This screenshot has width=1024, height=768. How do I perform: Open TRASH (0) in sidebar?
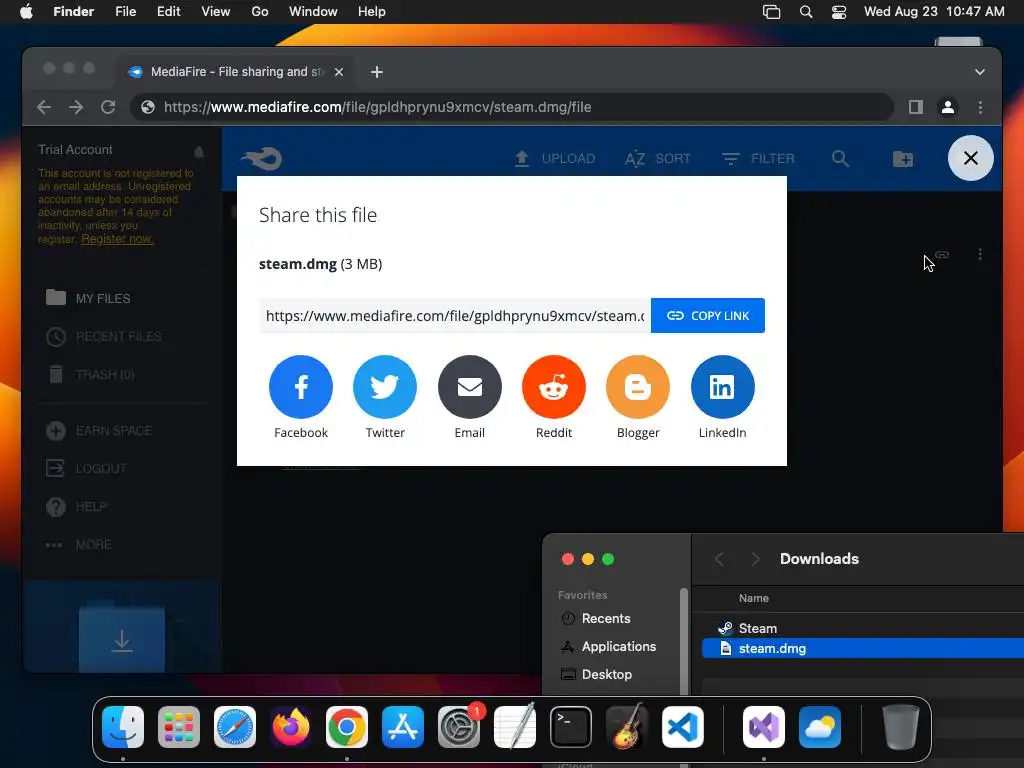[91, 374]
